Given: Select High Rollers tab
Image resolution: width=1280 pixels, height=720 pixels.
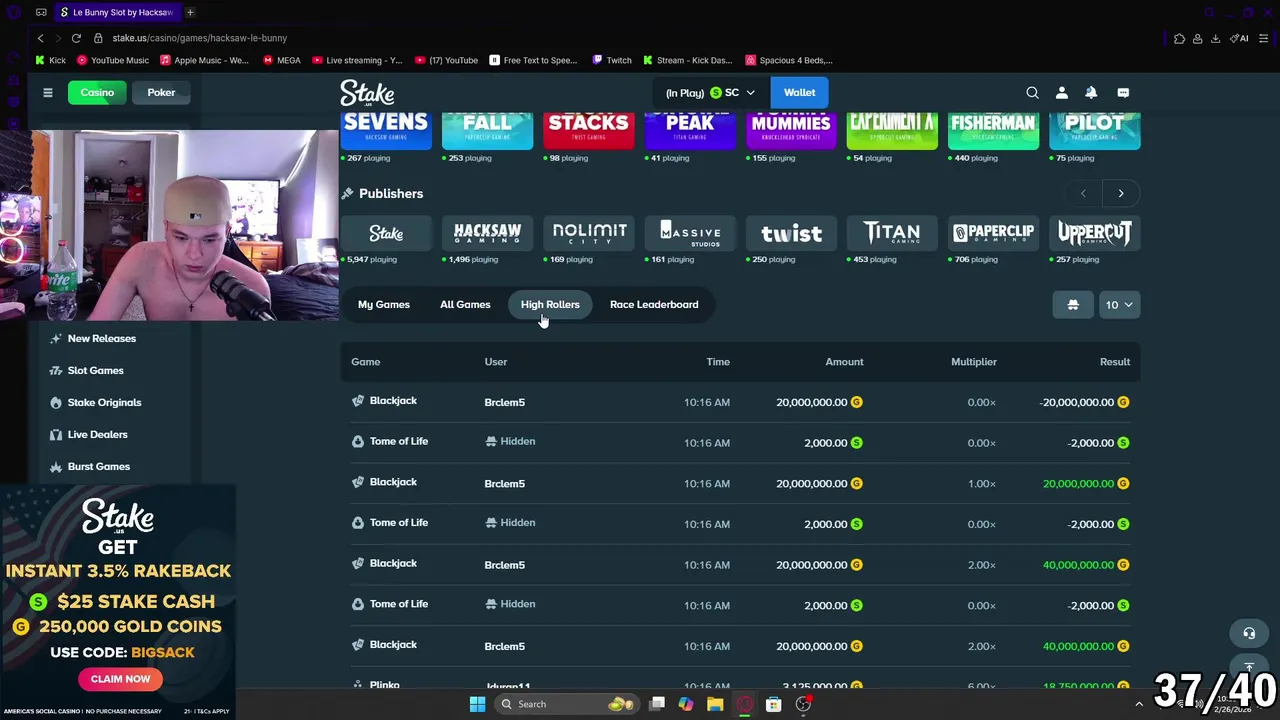Looking at the screenshot, I should pos(550,304).
